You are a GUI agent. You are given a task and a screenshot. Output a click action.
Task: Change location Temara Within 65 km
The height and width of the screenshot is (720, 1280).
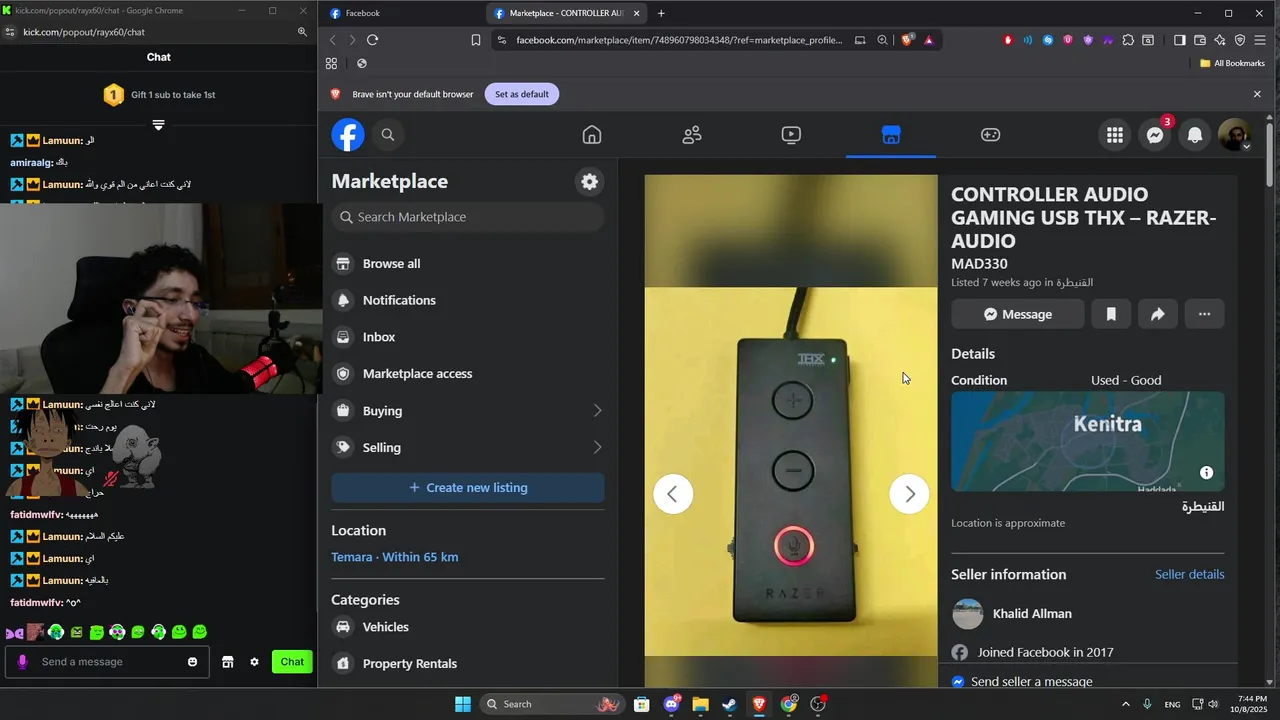(395, 557)
